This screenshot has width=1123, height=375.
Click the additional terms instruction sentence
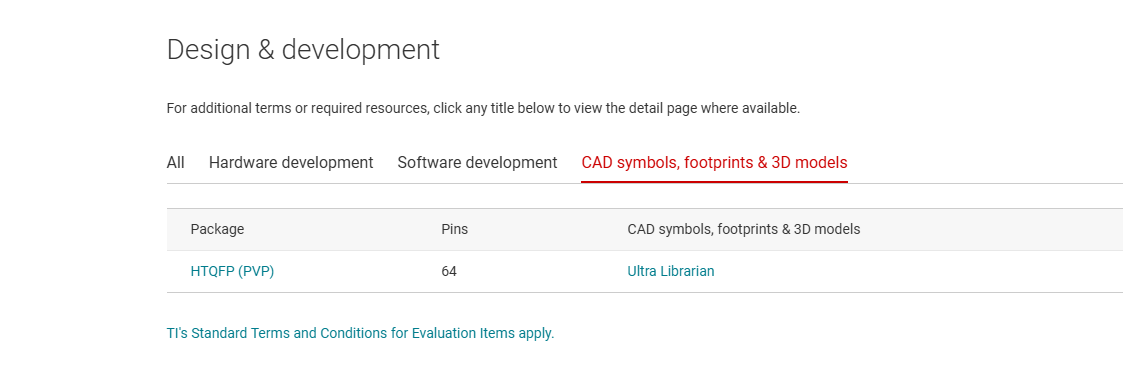click(483, 109)
